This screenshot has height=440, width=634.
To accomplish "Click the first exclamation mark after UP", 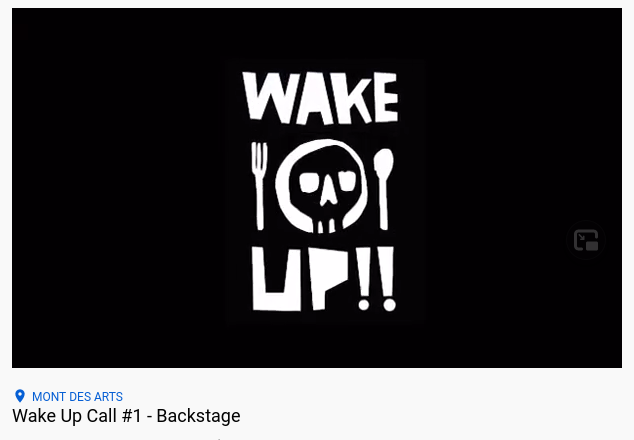I will click(x=363, y=279).
